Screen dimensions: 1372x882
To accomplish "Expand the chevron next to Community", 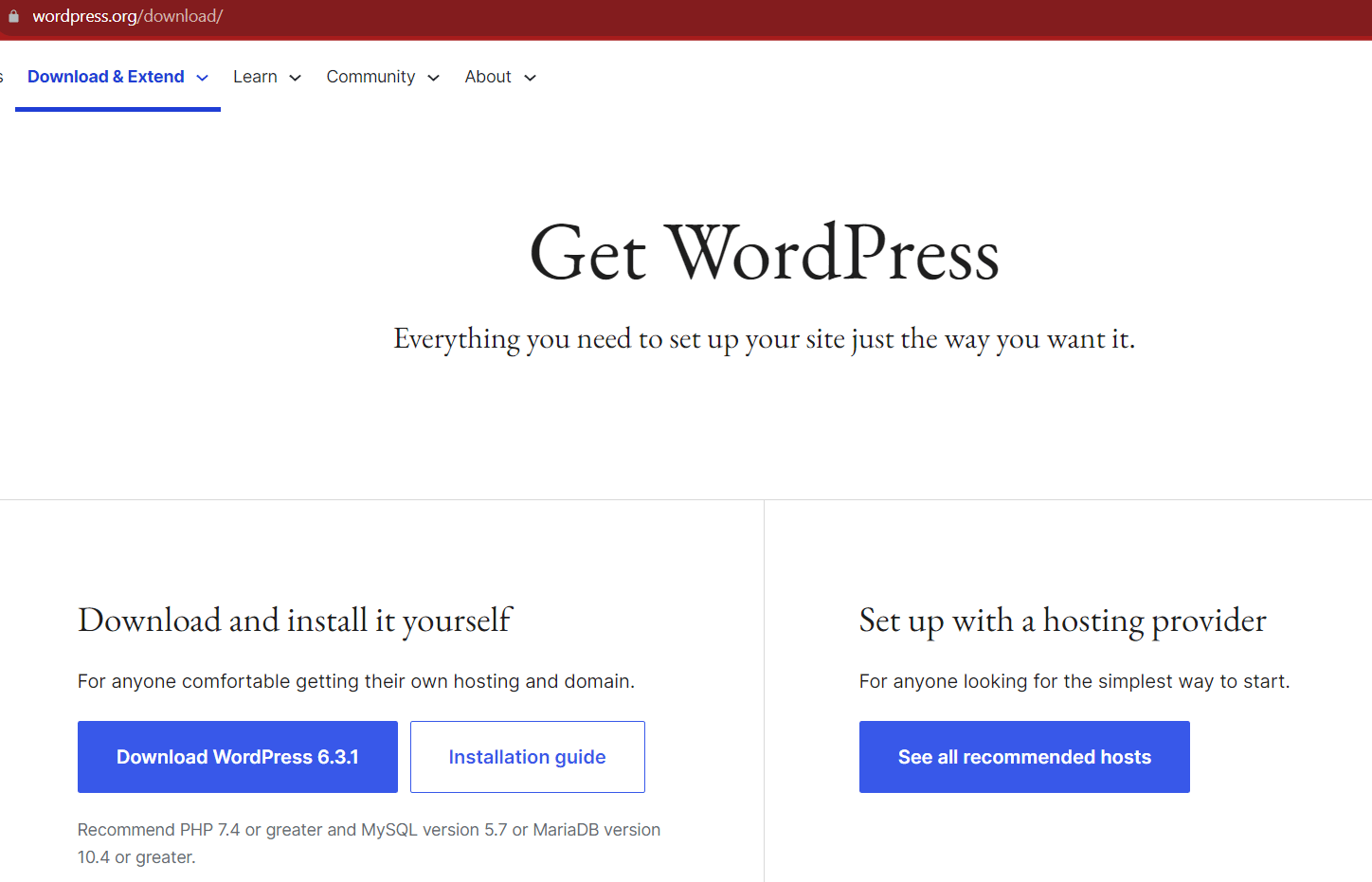I will click(433, 78).
